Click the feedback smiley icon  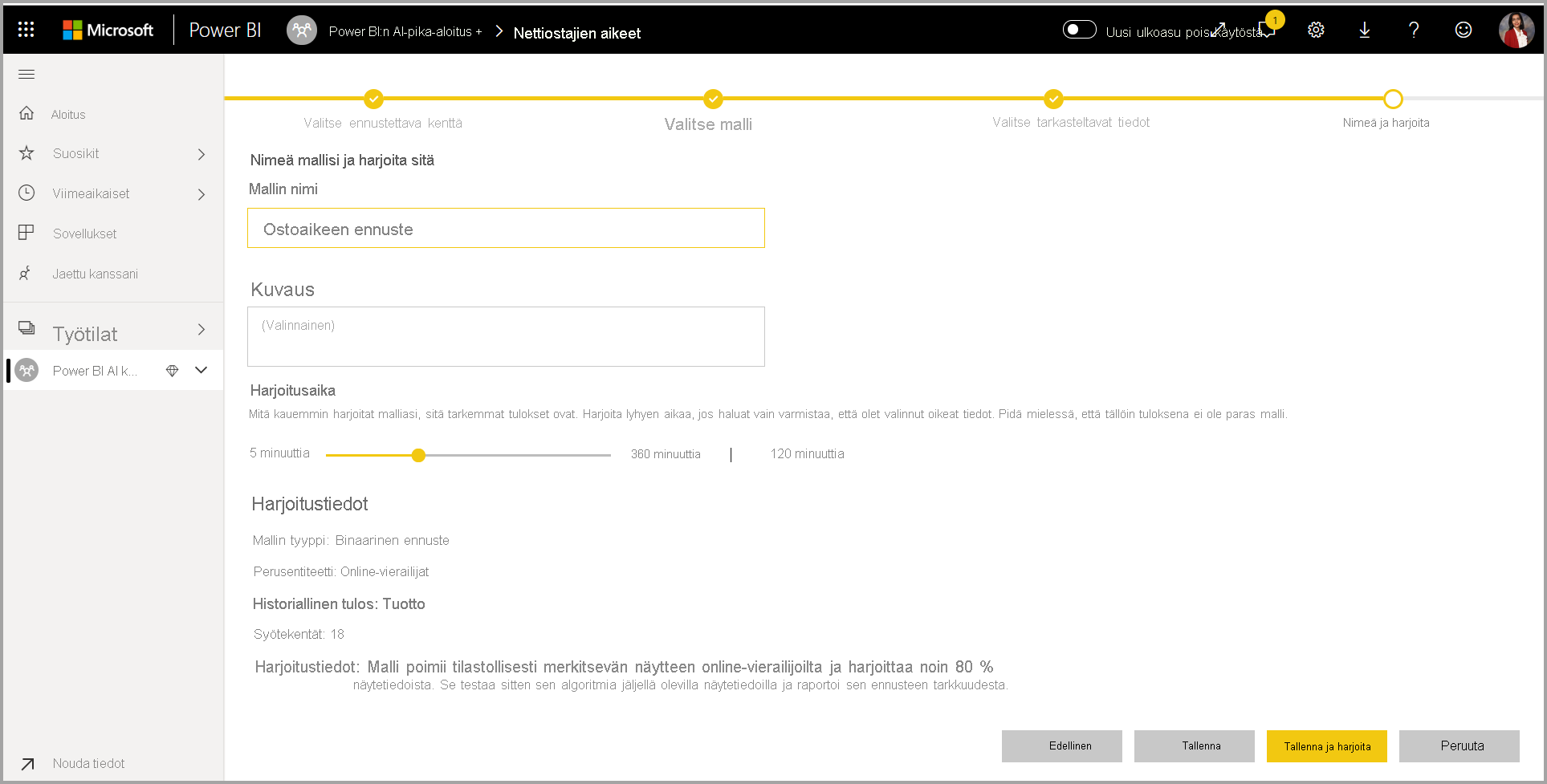(1464, 30)
